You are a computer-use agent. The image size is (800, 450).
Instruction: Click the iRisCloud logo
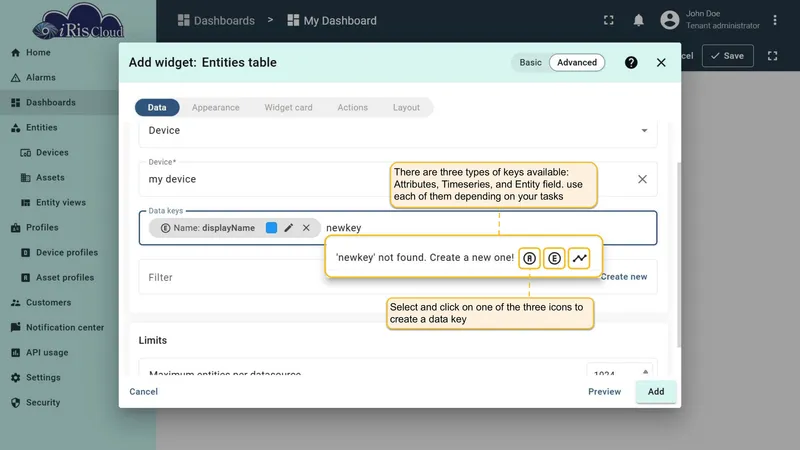(x=79, y=21)
